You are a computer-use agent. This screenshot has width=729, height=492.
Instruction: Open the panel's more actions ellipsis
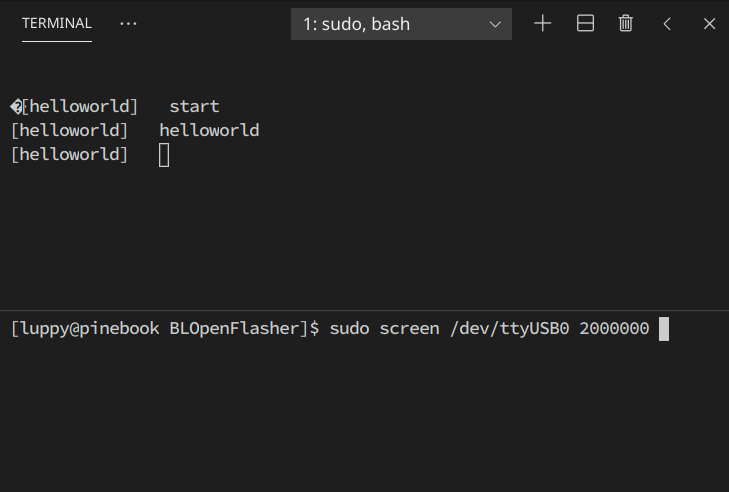click(x=128, y=23)
